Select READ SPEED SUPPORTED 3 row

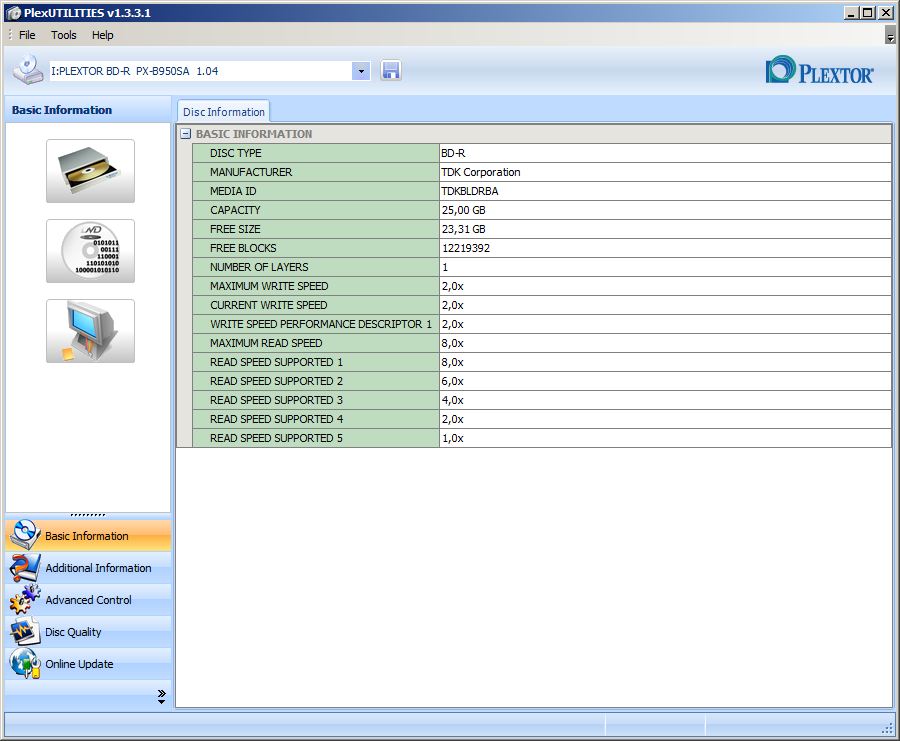point(542,399)
